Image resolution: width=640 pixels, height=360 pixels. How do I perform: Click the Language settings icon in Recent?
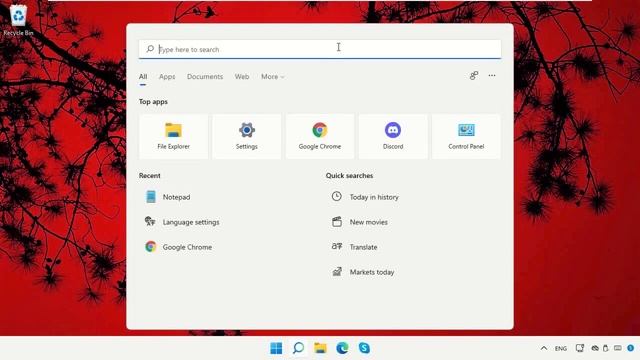point(150,222)
